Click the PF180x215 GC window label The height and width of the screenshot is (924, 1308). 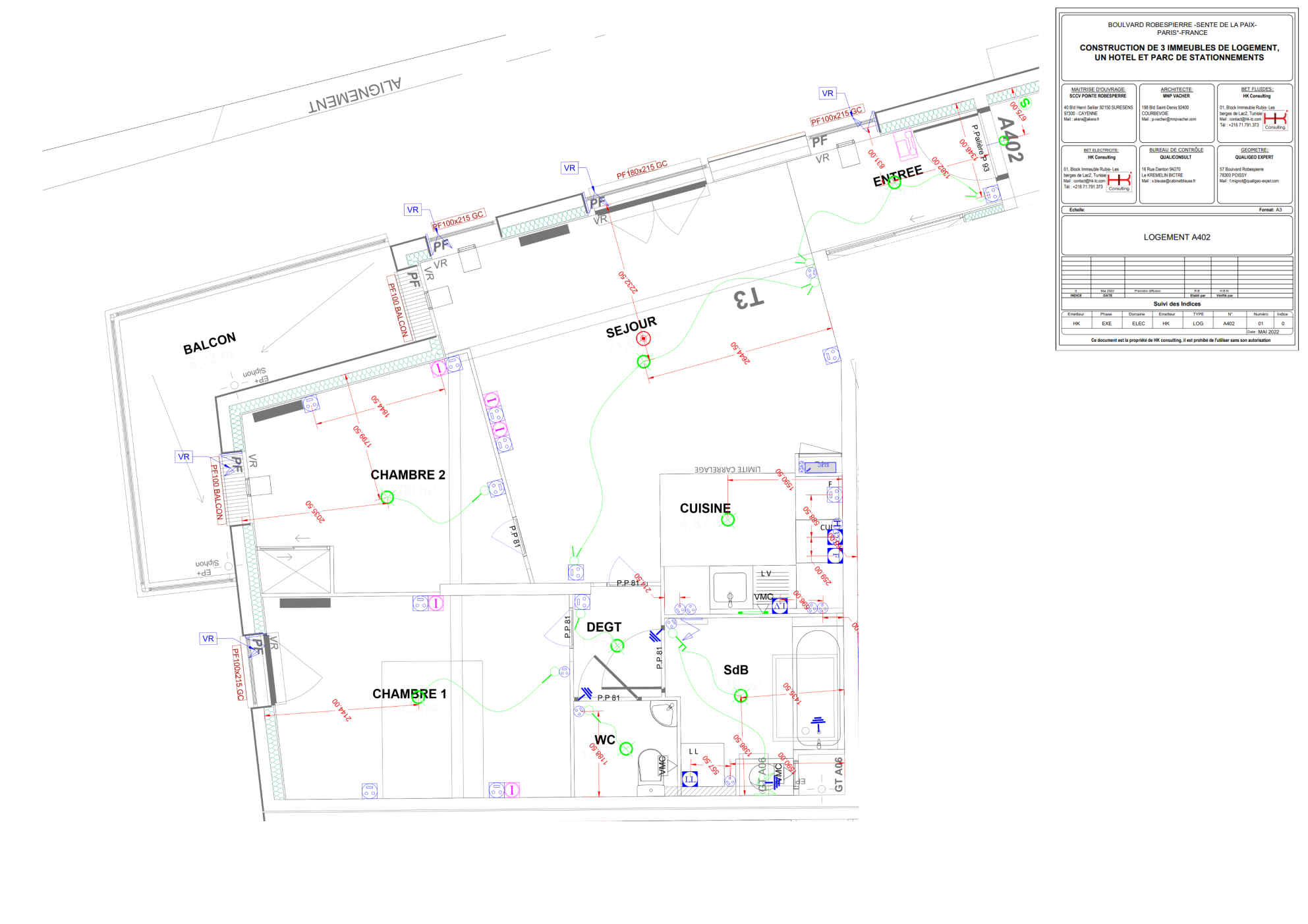coord(642,170)
